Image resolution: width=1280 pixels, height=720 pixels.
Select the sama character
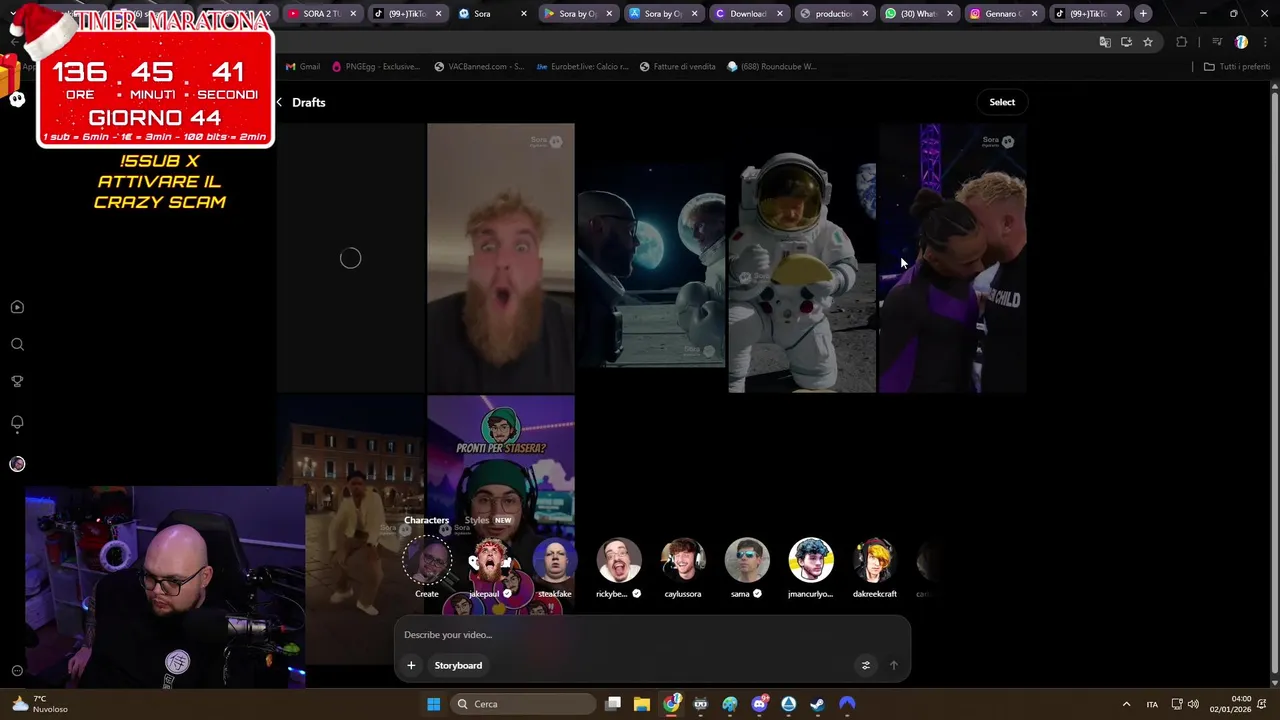click(747, 567)
